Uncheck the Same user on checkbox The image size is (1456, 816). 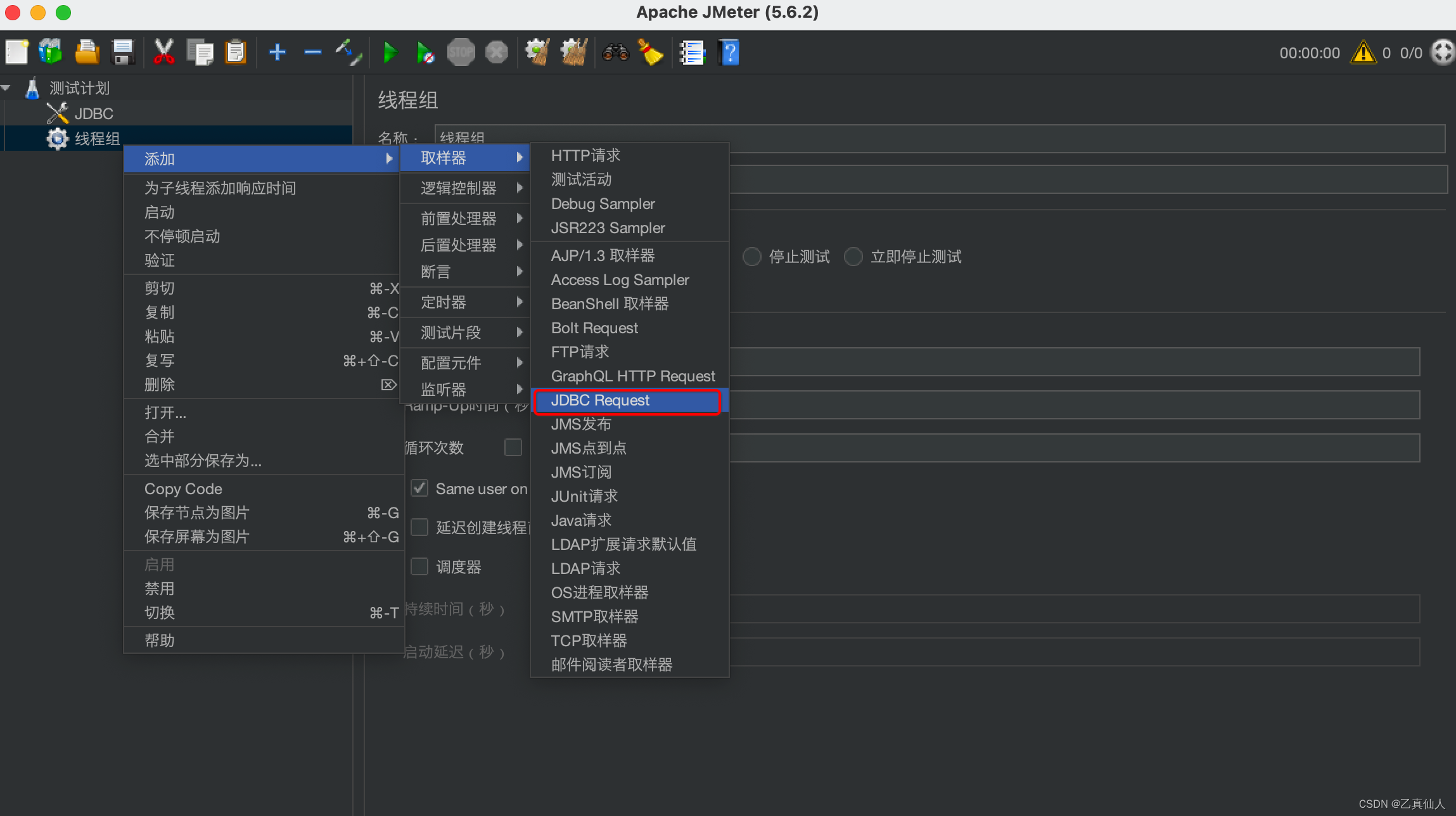(x=419, y=488)
